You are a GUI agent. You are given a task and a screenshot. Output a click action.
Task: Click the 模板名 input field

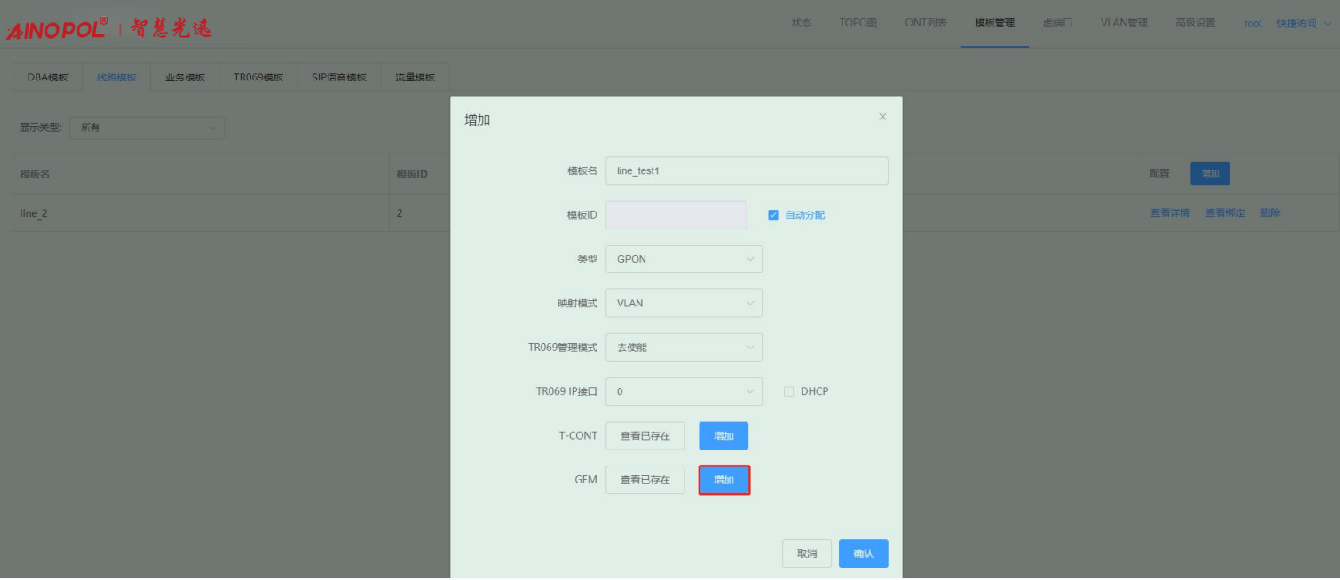(746, 171)
